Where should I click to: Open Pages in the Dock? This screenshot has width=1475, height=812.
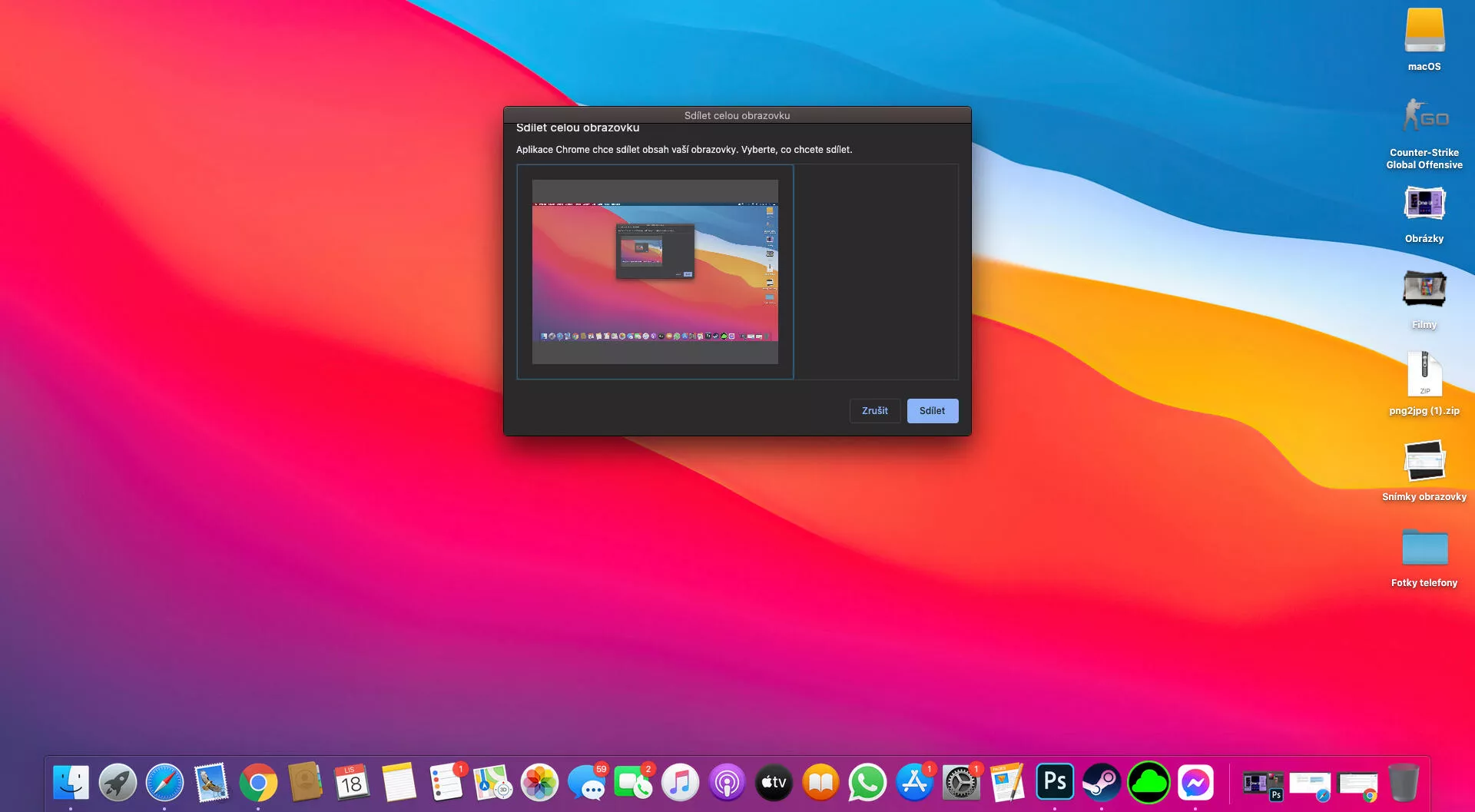coord(1008,783)
